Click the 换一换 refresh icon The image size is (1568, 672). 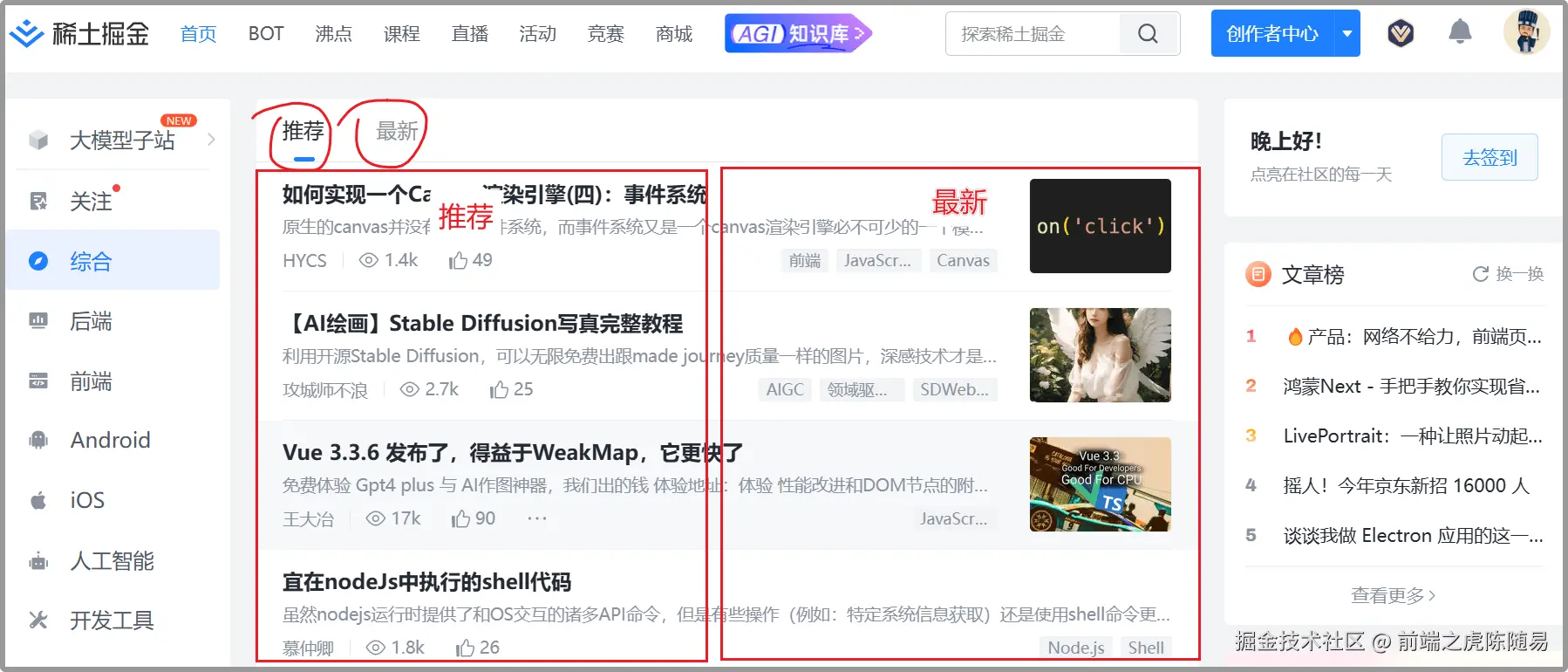1480,274
